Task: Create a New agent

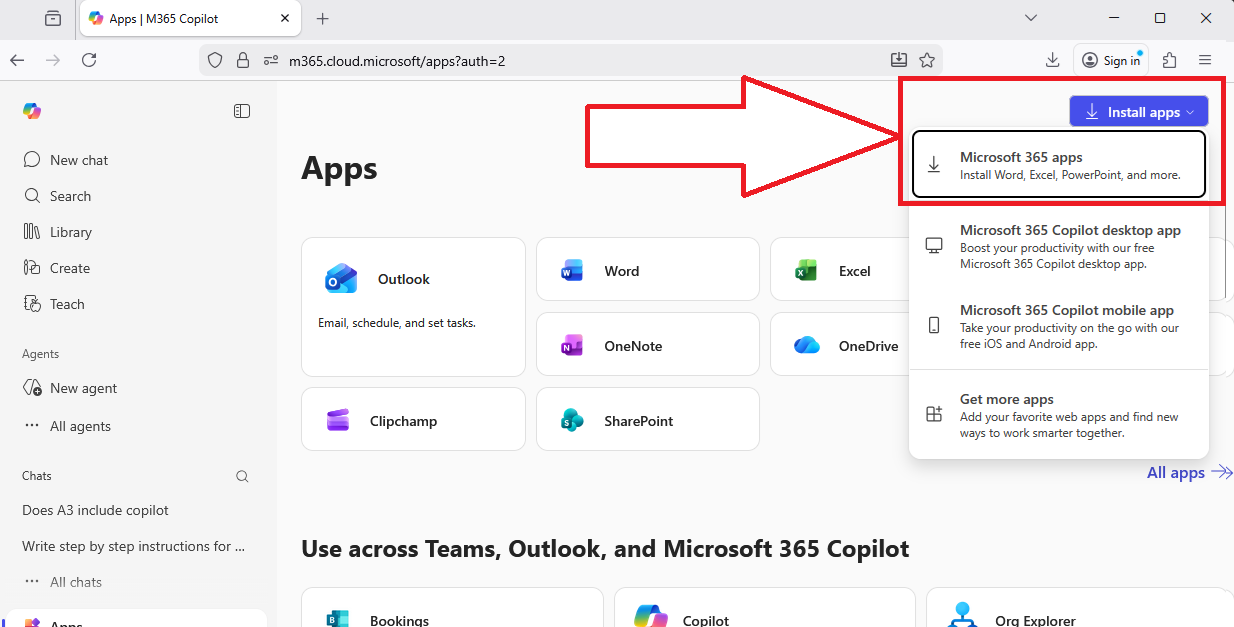Action: [82, 387]
